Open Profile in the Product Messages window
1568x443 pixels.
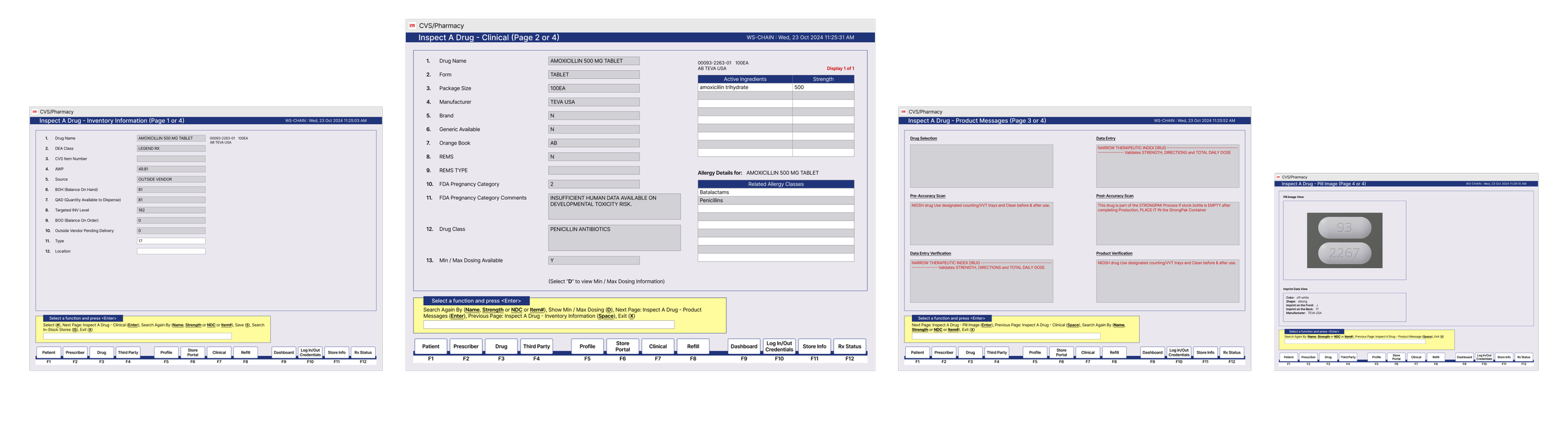pos(1035,353)
